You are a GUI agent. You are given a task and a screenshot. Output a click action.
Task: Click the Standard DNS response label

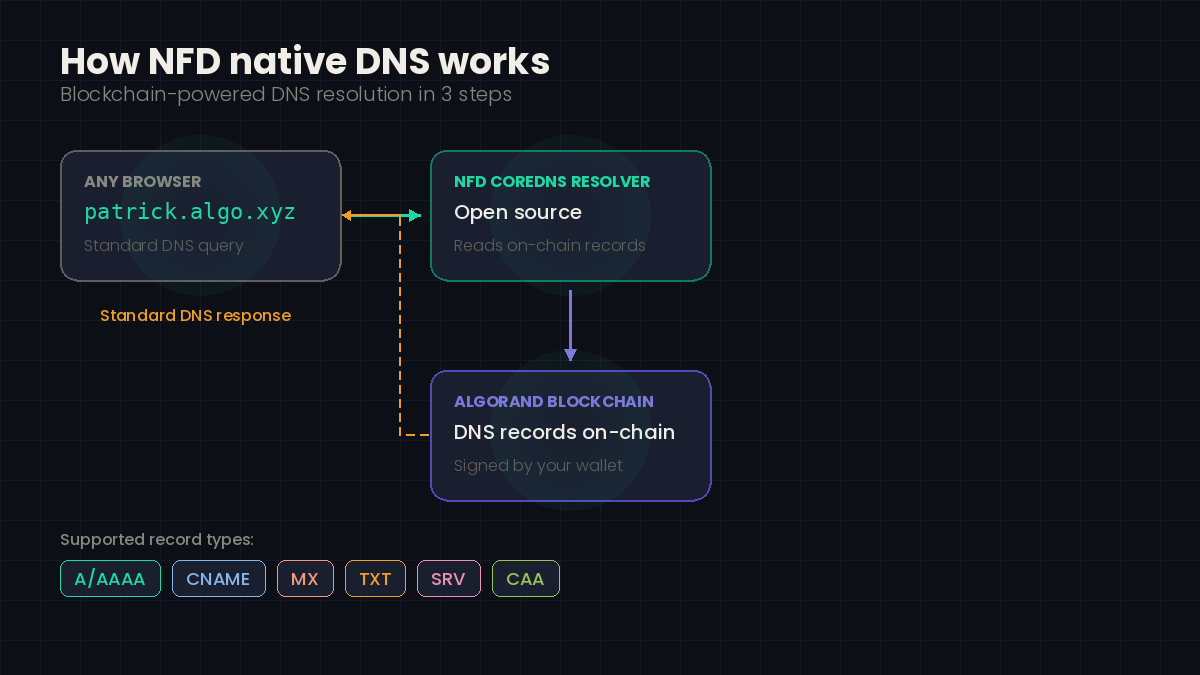click(195, 315)
